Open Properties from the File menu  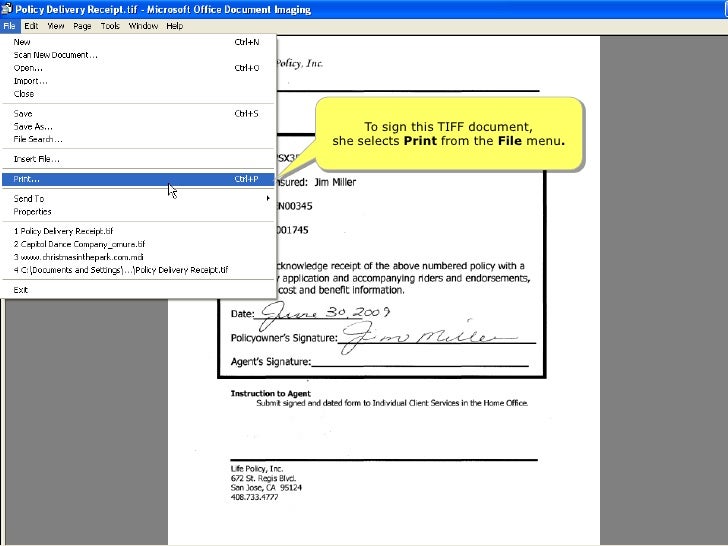coord(138,212)
